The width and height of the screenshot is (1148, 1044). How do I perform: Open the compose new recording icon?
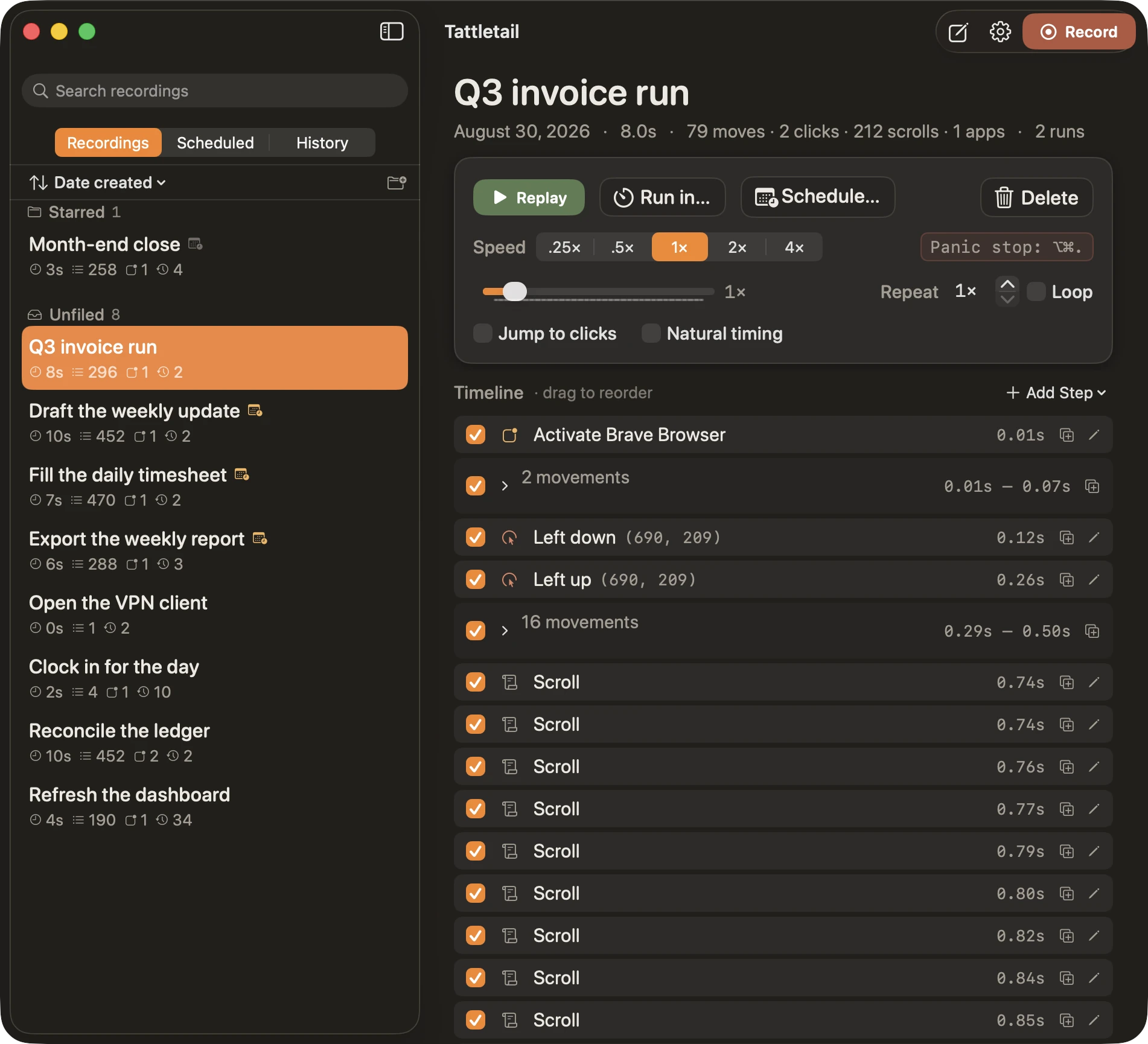click(x=958, y=32)
